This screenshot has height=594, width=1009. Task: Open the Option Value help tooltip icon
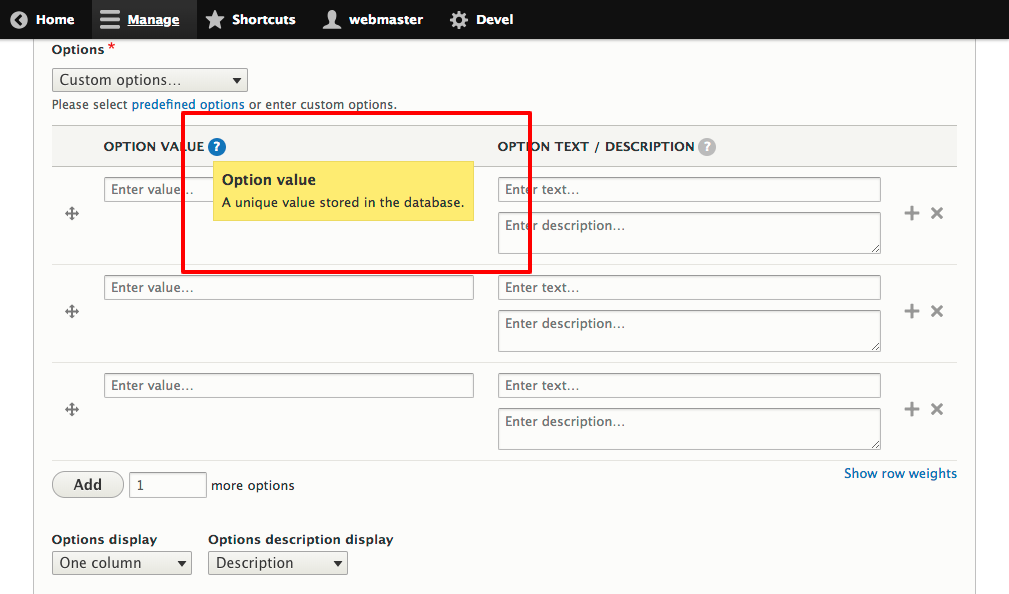217,146
